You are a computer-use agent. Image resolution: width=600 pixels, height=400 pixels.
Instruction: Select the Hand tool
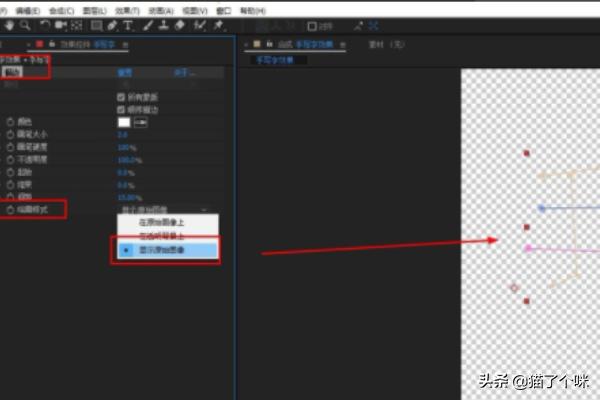tap(9, 26)
